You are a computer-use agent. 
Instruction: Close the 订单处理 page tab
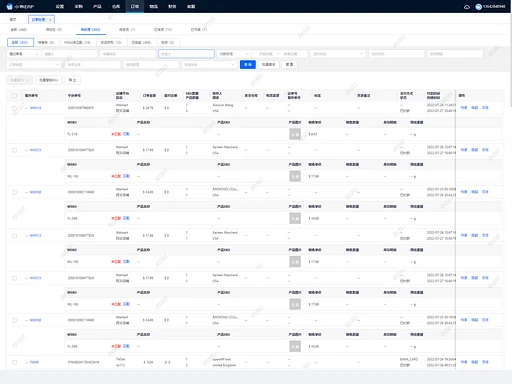50,20
